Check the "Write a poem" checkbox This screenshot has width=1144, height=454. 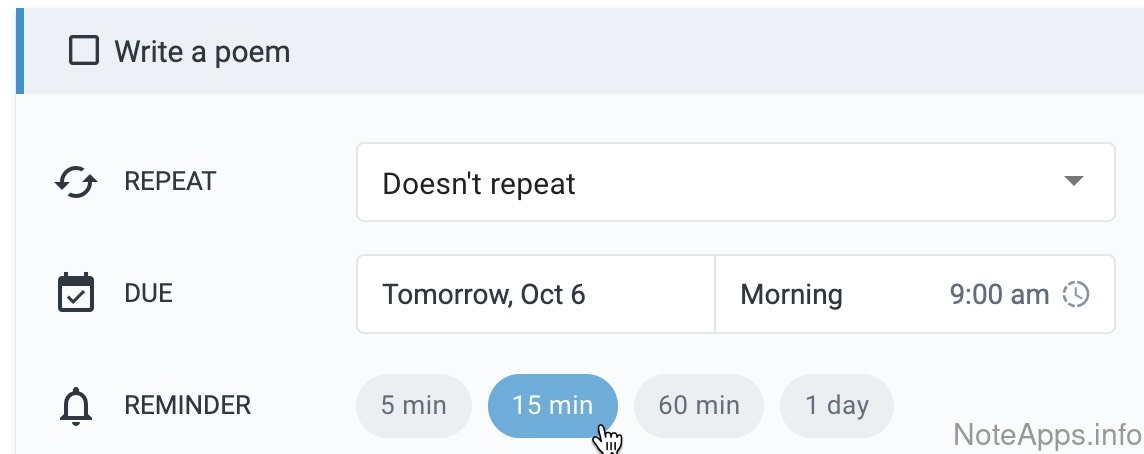pos(83,50)
